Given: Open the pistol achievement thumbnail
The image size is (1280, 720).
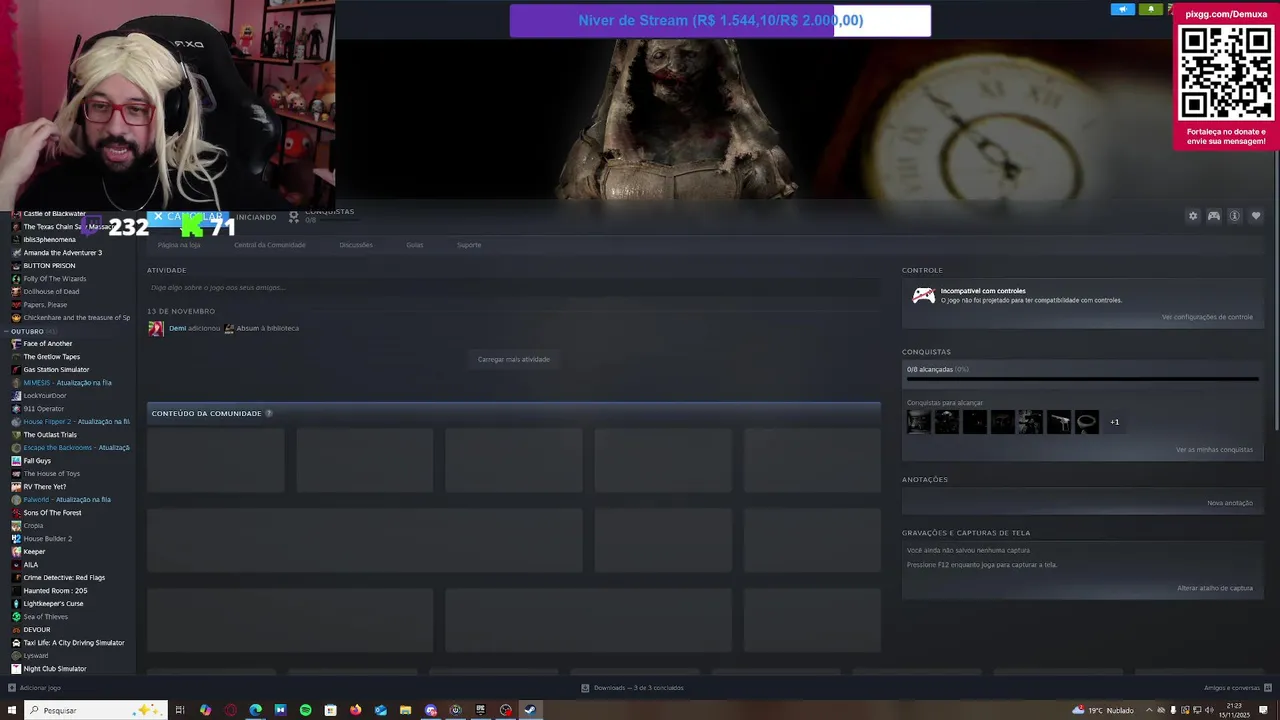Looking at the screenshot, I should coord(1058,422).
